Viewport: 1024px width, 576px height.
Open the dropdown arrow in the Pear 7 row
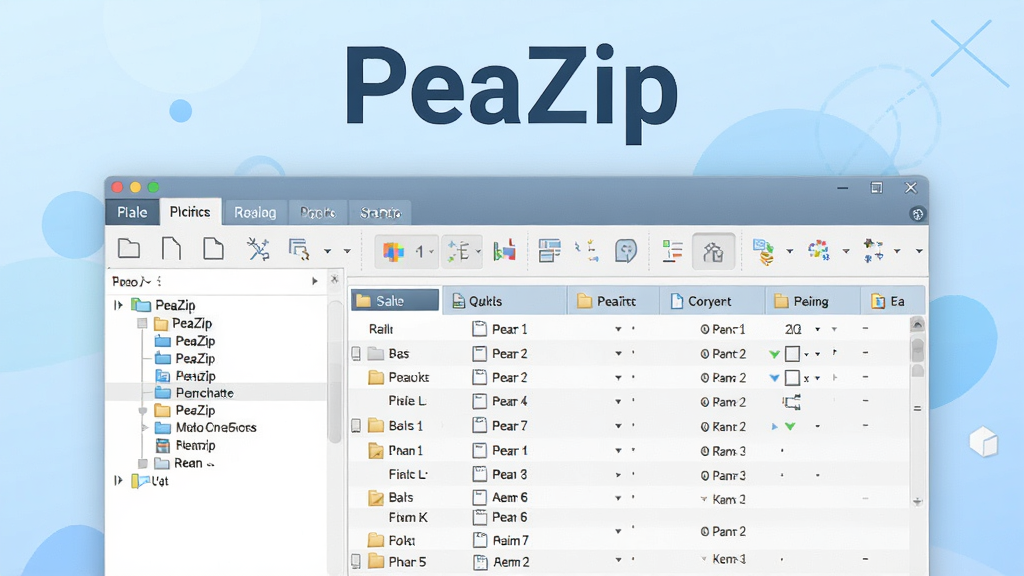coord(618,426)
